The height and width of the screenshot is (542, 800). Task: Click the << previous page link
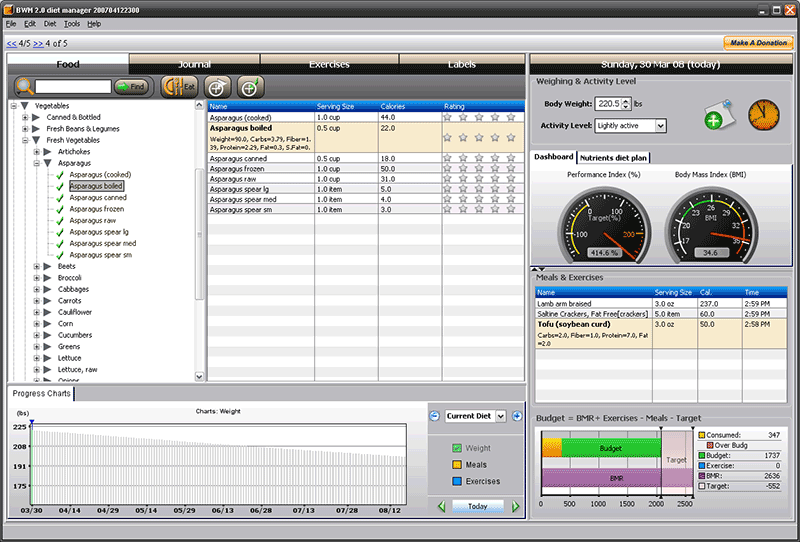[11, 44]
